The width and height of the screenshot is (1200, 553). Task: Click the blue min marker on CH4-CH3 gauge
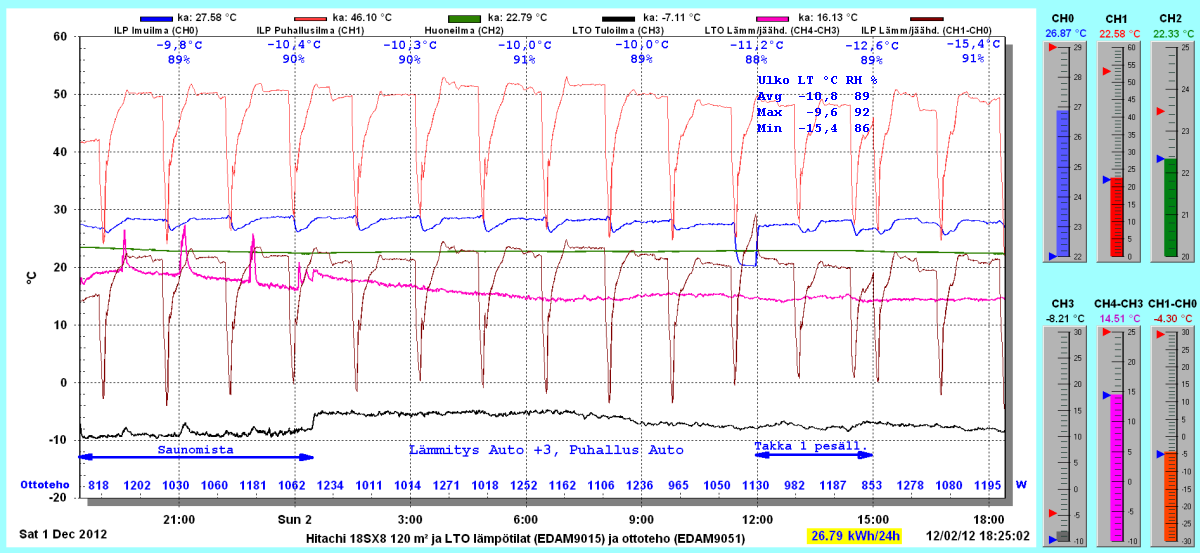click(1106, 395)
